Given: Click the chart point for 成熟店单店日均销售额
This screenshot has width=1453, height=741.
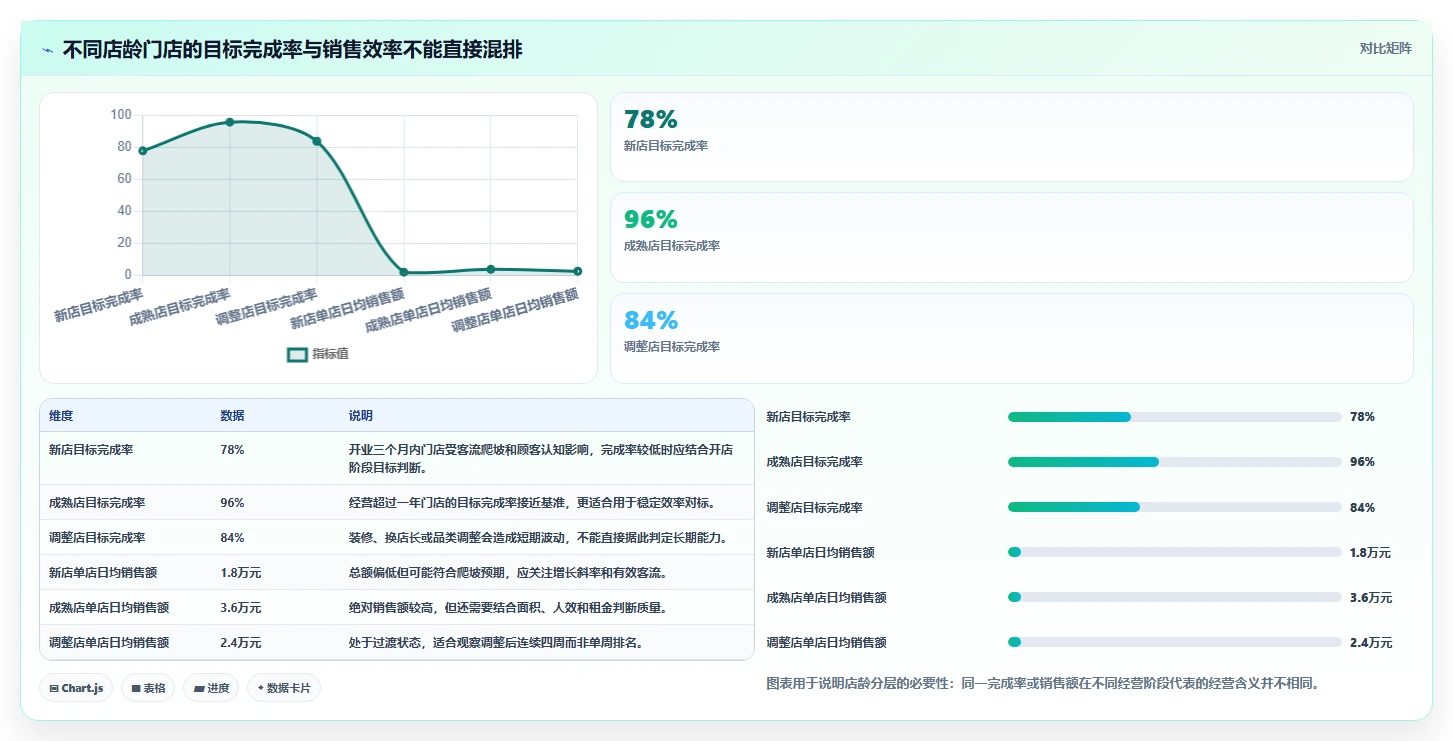Looking at the screenshot, I should click(x=491, y=269).
